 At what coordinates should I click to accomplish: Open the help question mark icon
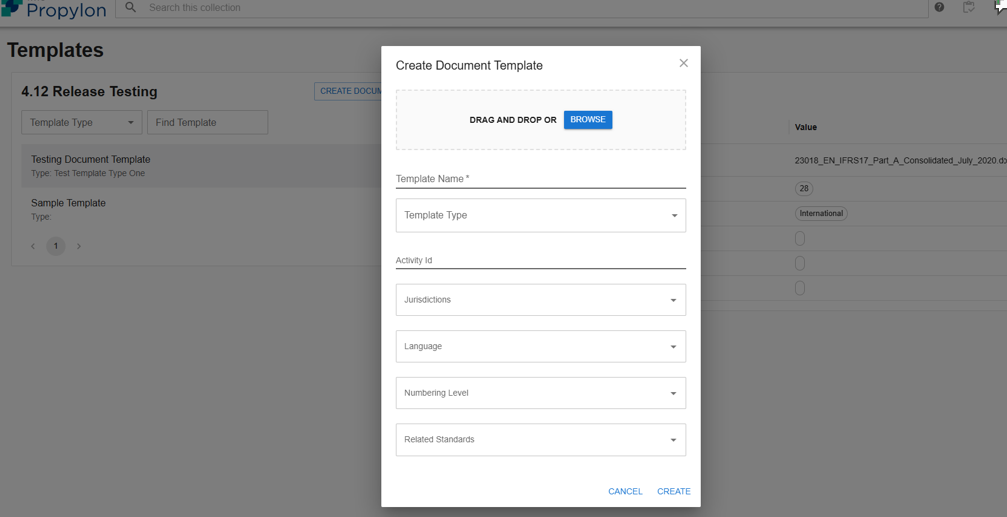click(x=939, y=8)
